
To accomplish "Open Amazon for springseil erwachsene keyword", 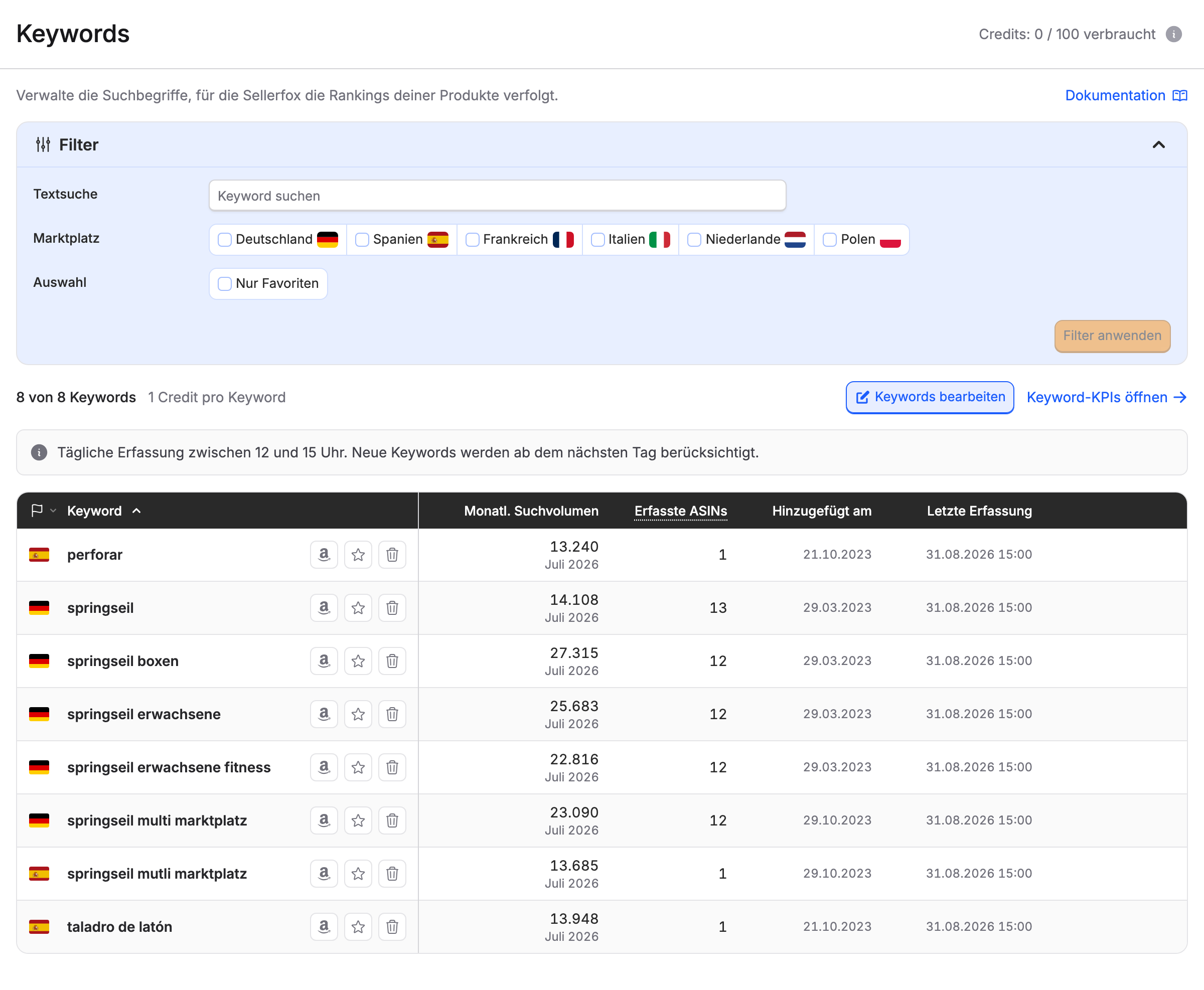I will tap(324, 714).
